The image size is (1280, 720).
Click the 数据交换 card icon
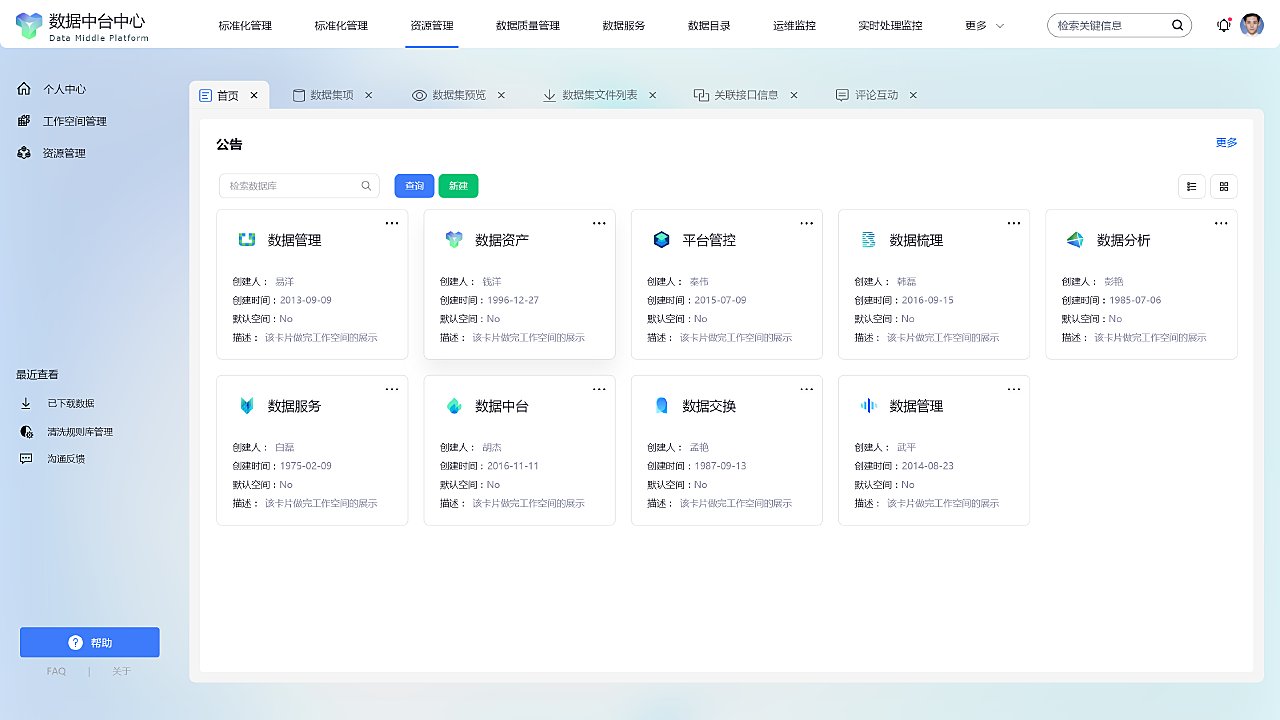(661, 406)
